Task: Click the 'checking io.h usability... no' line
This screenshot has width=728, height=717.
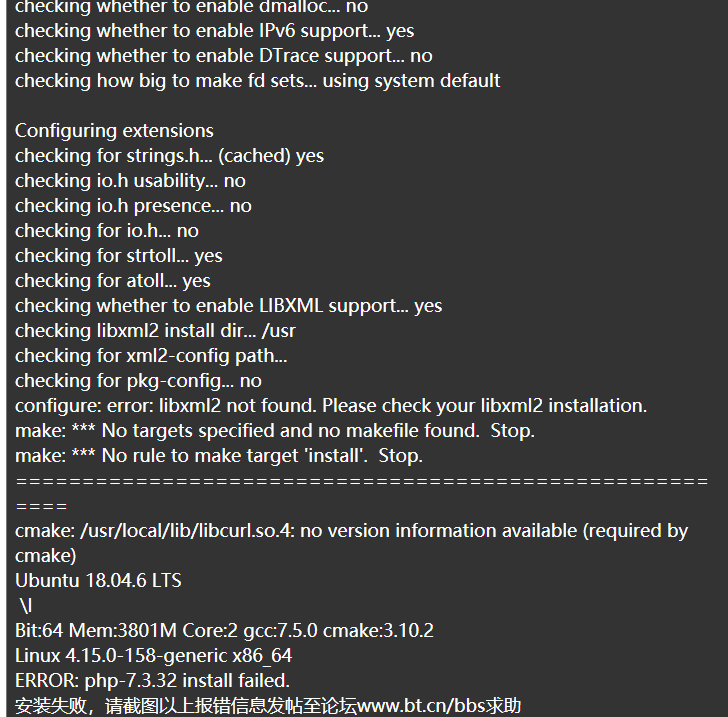Action: tap(130, 181)
